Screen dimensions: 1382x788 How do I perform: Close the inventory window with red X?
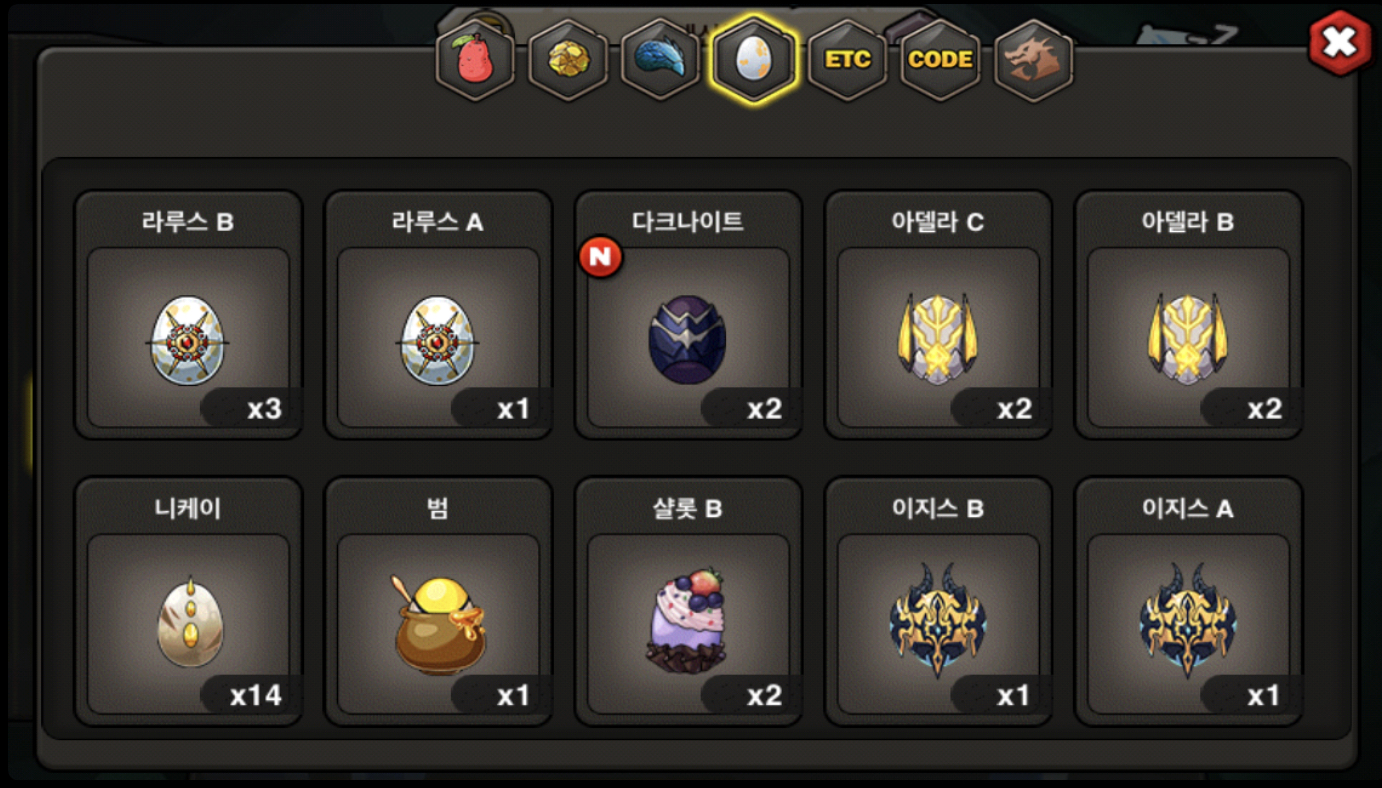click(1340, 43)
